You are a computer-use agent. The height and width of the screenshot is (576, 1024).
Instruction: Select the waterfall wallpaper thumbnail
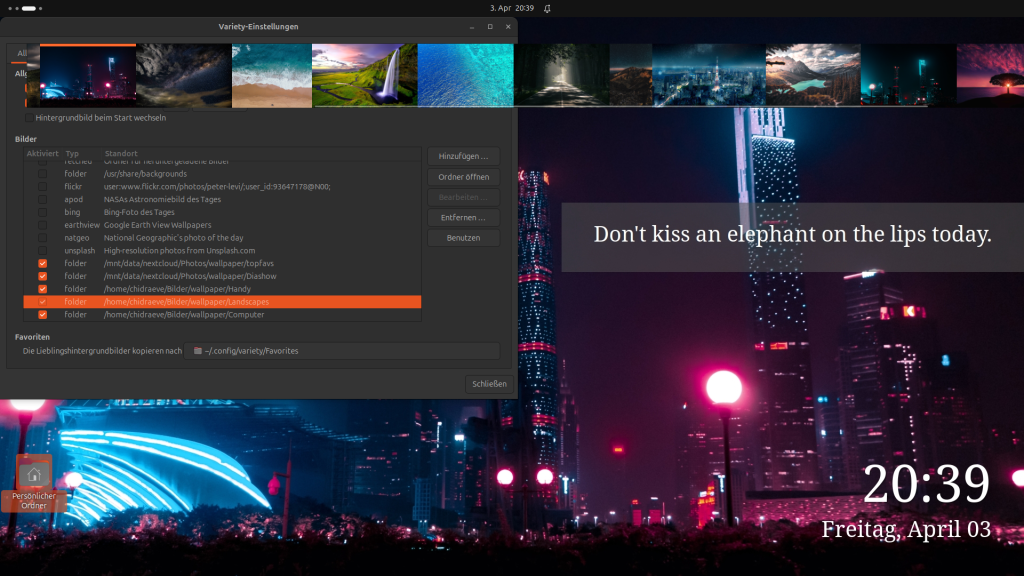(360, 75)
